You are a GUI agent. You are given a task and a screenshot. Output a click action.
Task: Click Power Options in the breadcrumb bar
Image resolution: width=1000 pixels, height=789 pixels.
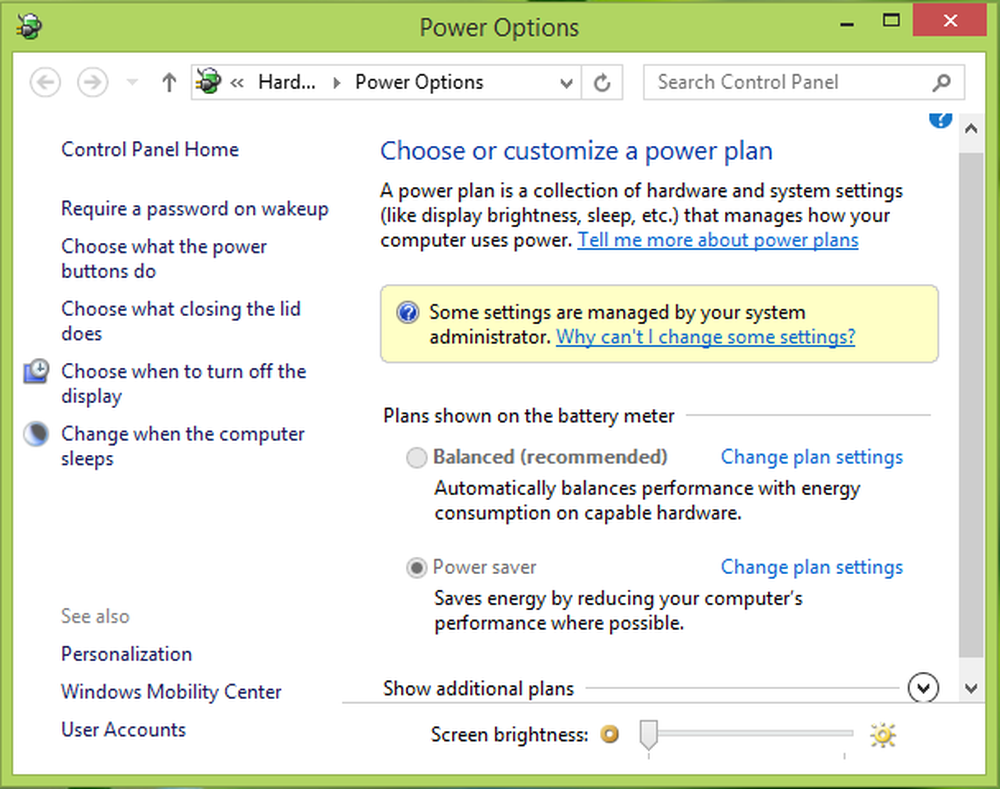click(419, 82)
